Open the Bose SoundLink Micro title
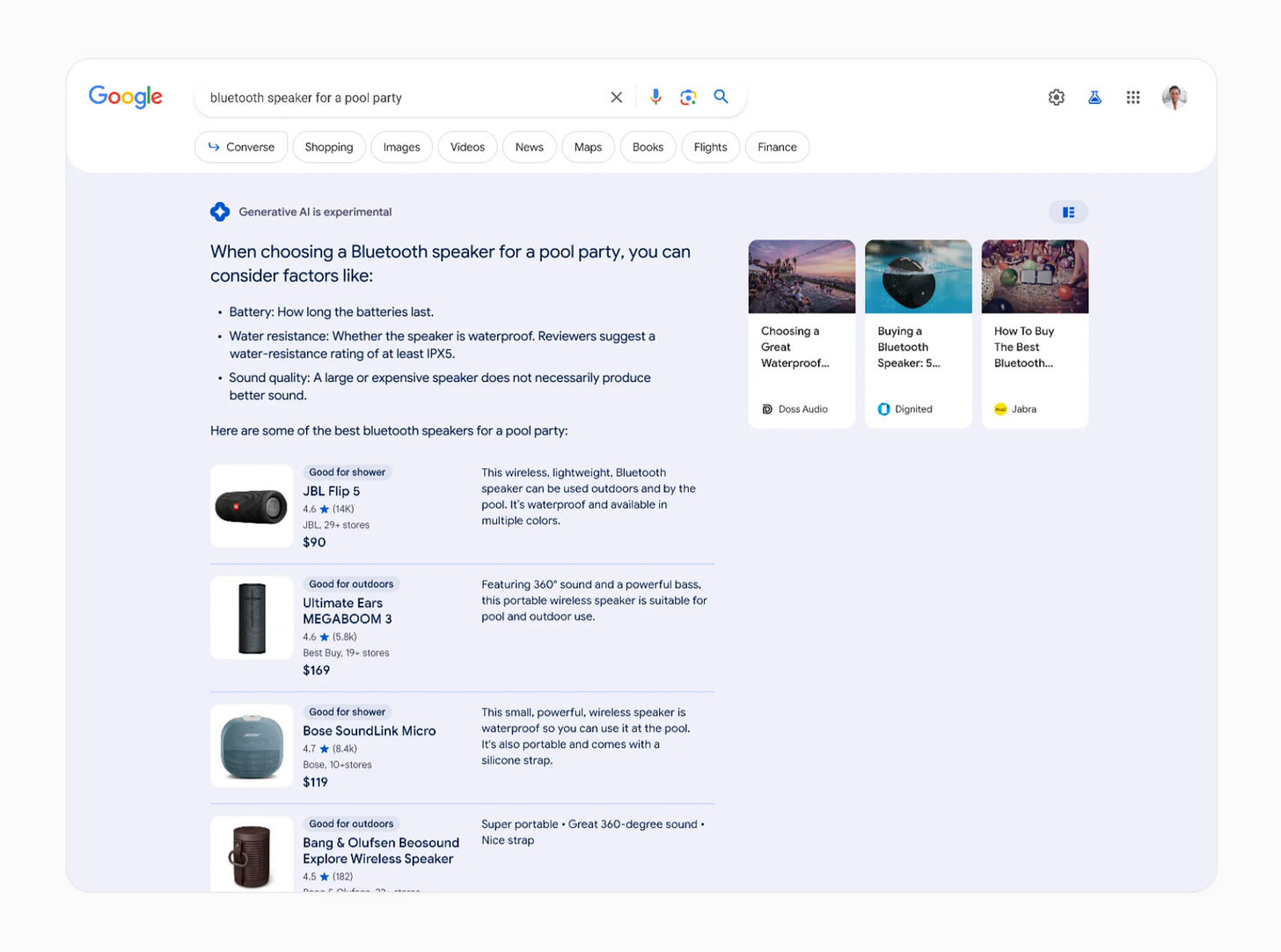The image size is (1281, 952). pyautogui.click(x=370, y=730)
